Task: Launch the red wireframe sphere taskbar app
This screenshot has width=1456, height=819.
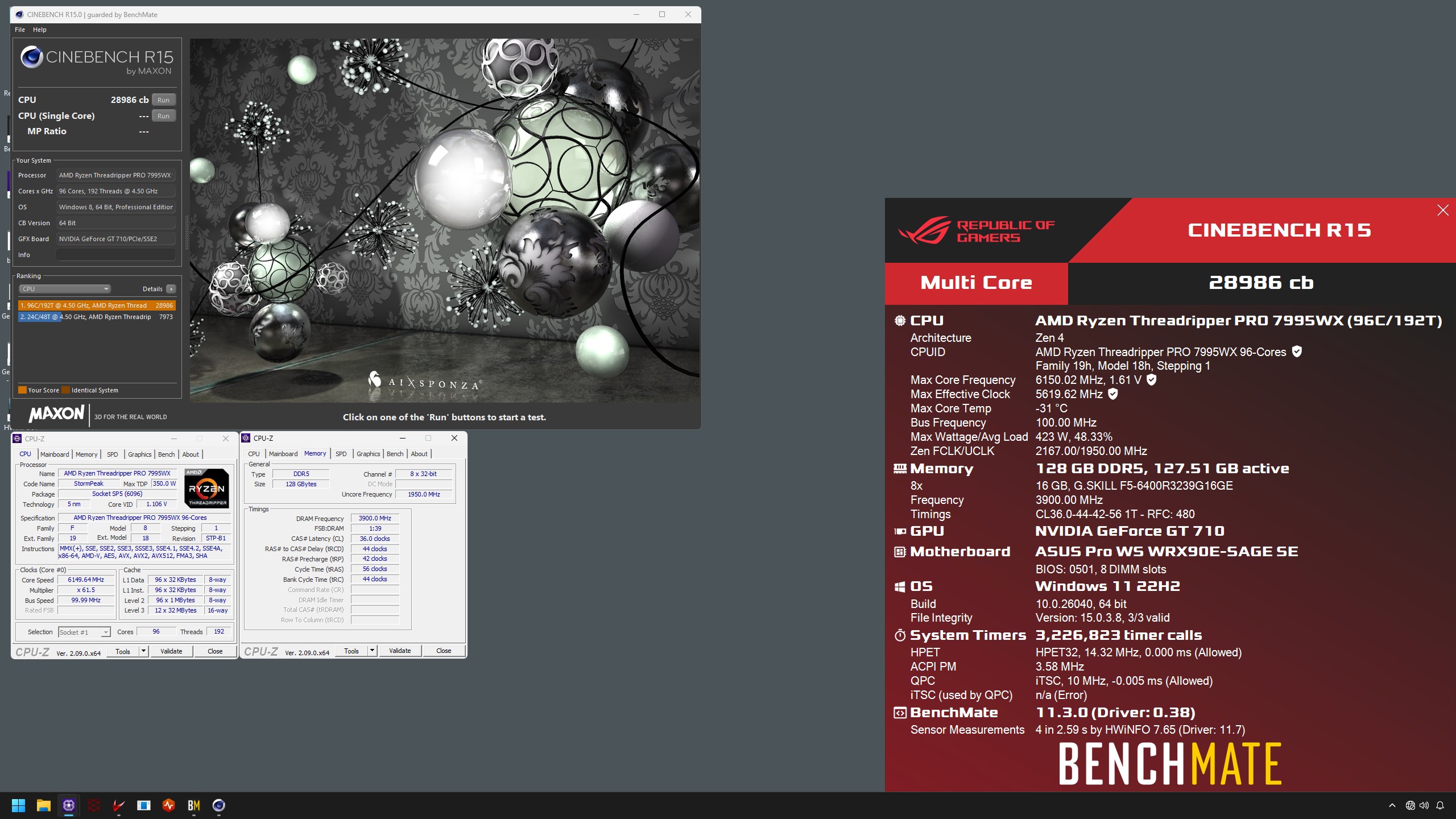Action: click(94, 805)
